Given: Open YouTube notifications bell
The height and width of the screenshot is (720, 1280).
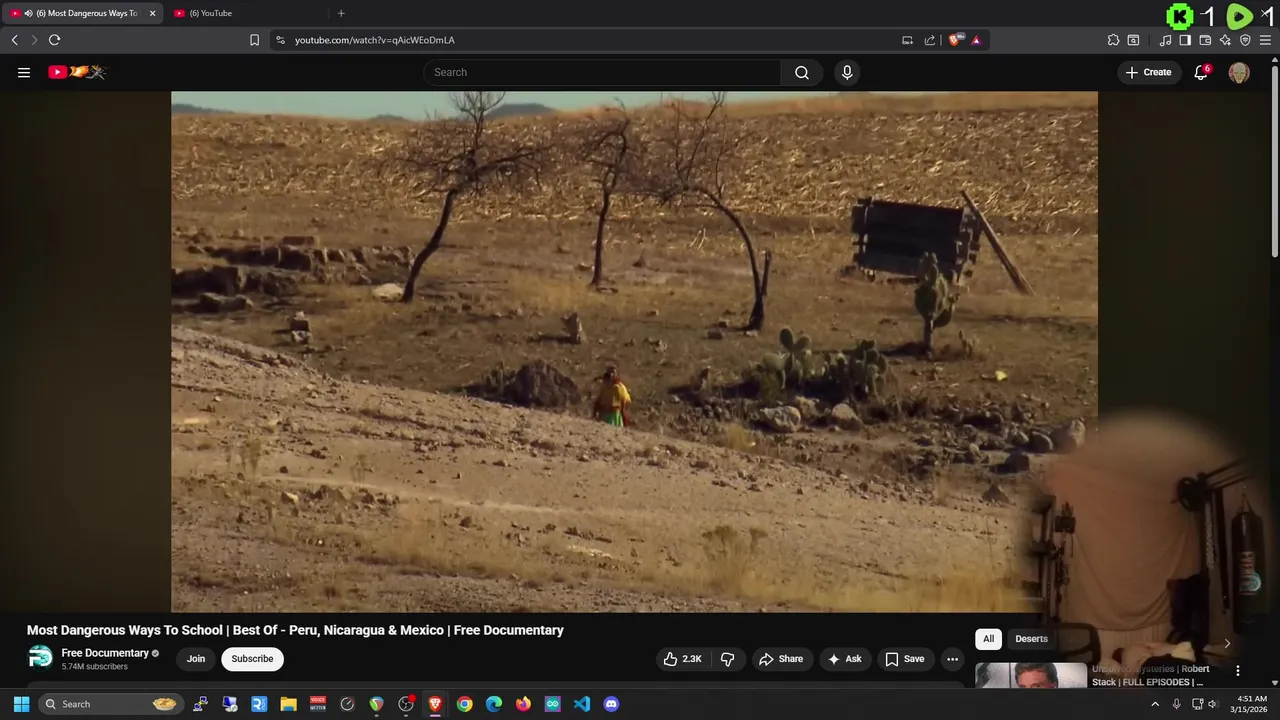Looking at the screenshot, I should click(1202, 72).
